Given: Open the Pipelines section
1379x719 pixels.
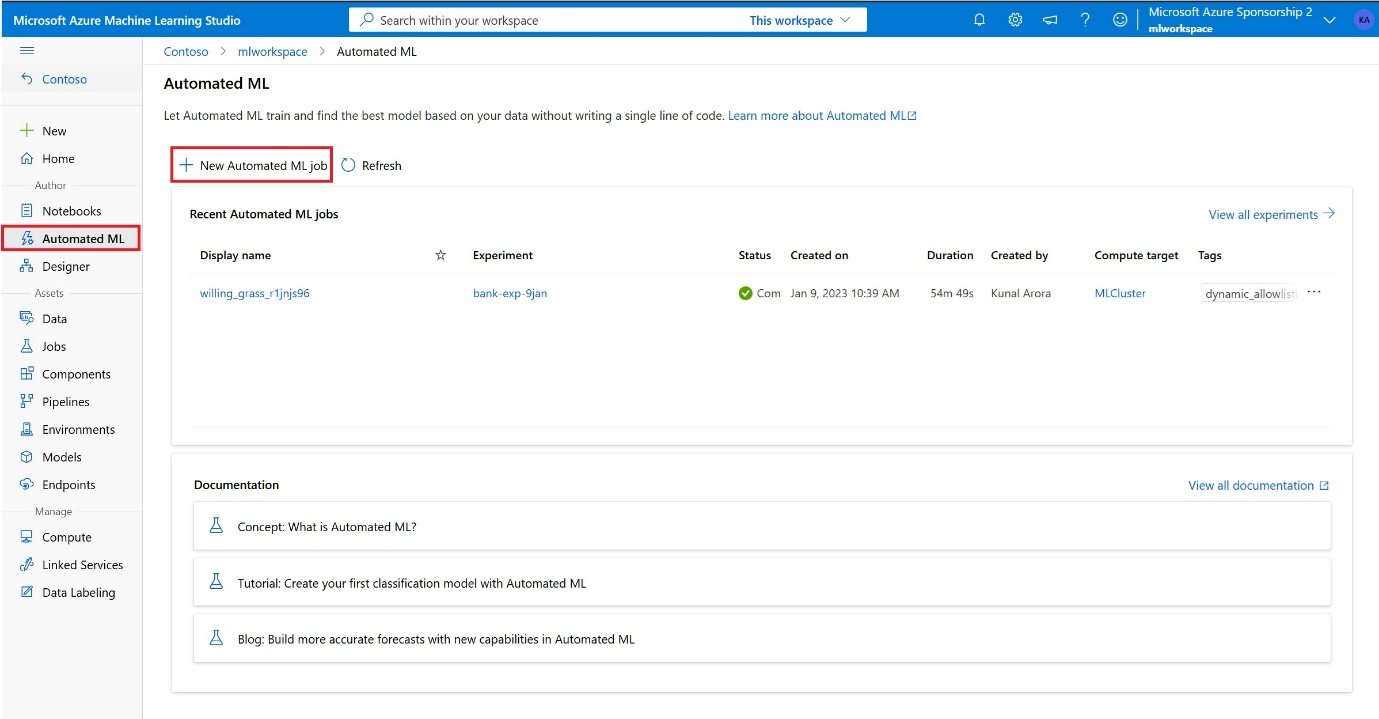Looking at the screenshot, I should [64, 401].
